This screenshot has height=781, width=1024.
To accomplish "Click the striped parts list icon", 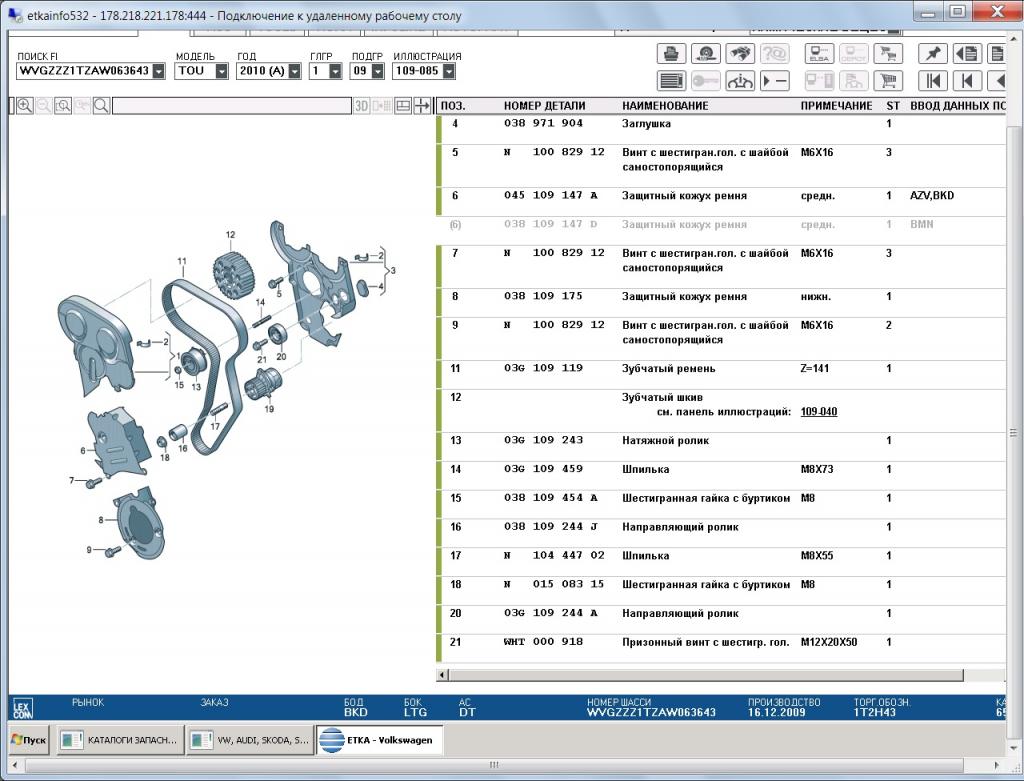I will pos(671,81).
